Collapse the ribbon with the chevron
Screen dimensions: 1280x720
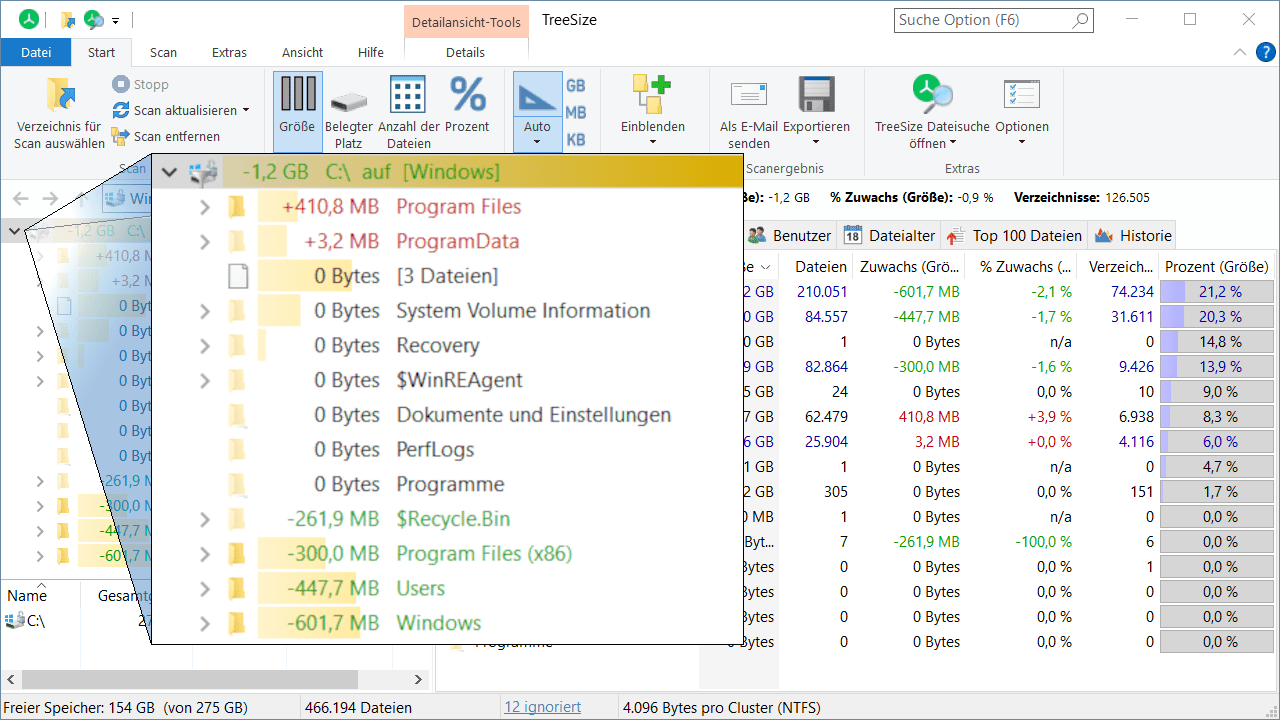pos(1240,52)
